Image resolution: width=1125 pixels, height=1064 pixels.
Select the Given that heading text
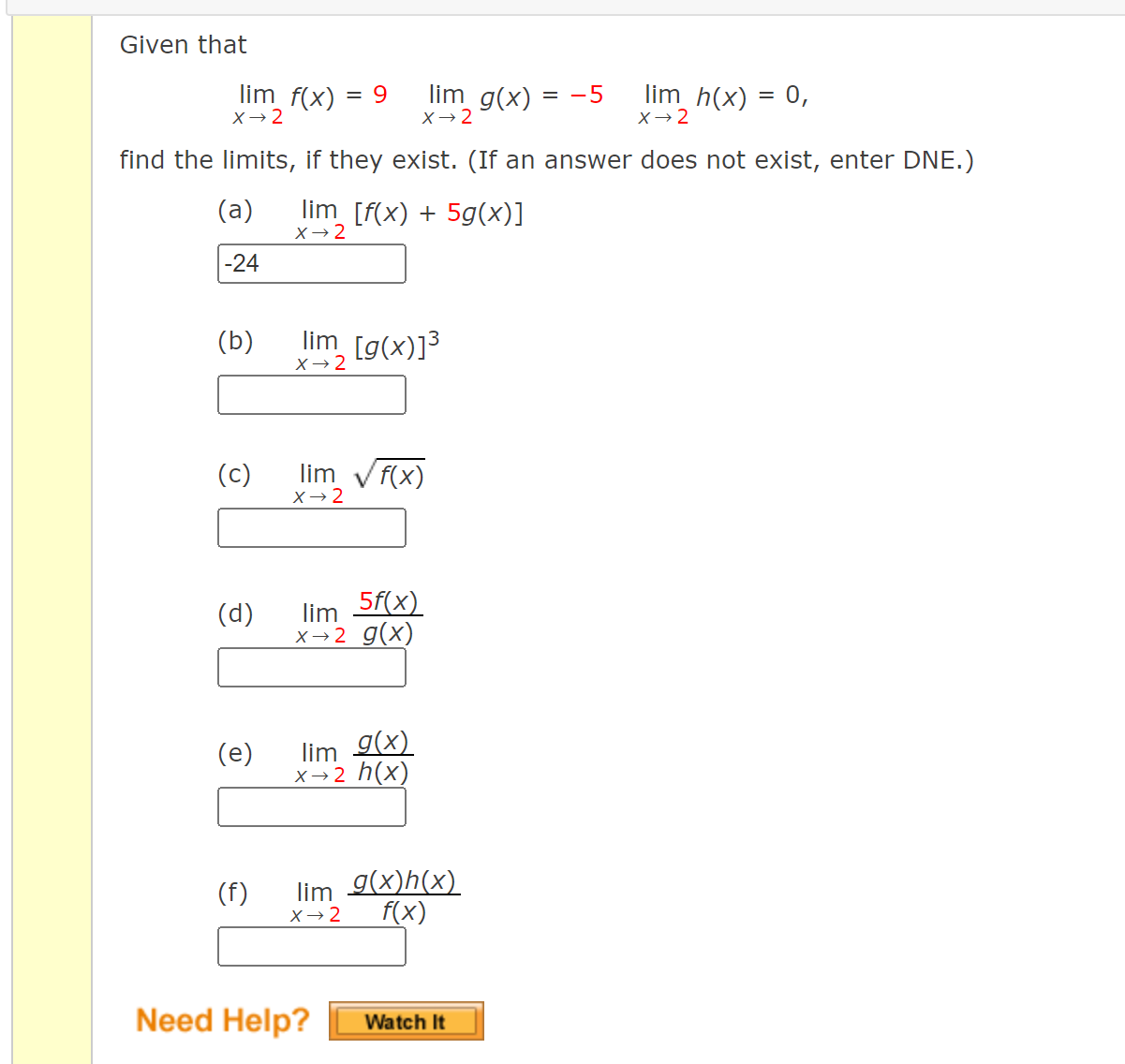(x=183, y=44)
